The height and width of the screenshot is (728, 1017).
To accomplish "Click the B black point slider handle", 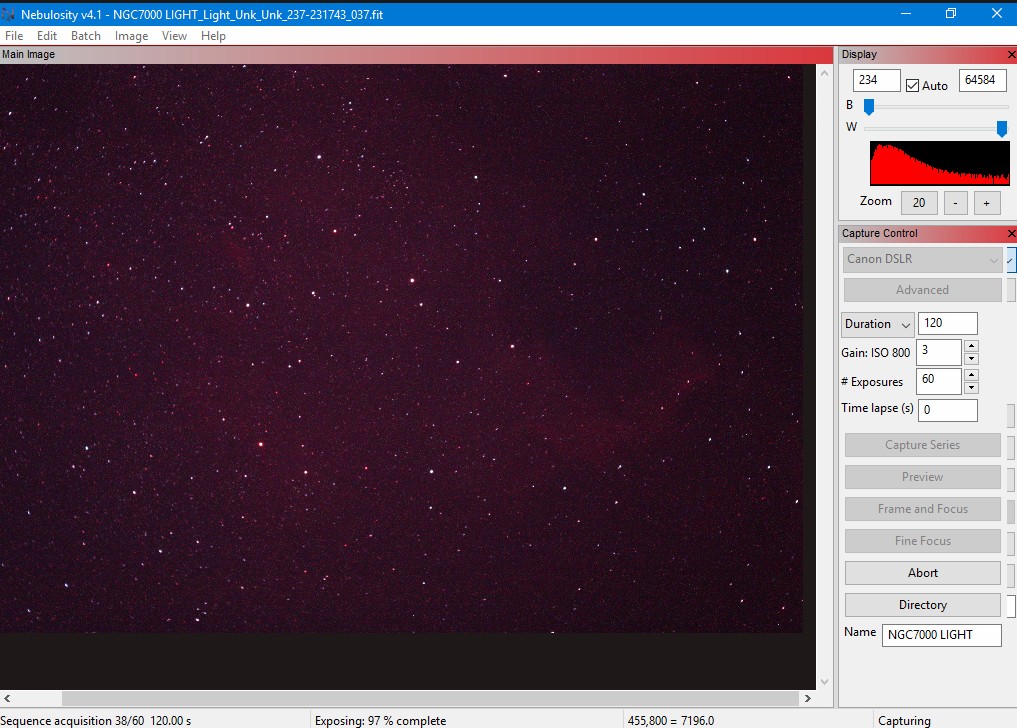I will click(x=869, y=106).
